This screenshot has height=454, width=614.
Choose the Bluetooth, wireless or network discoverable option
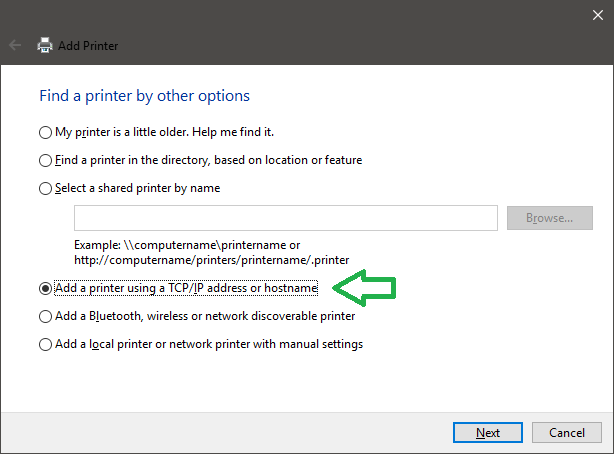point(44,316)
